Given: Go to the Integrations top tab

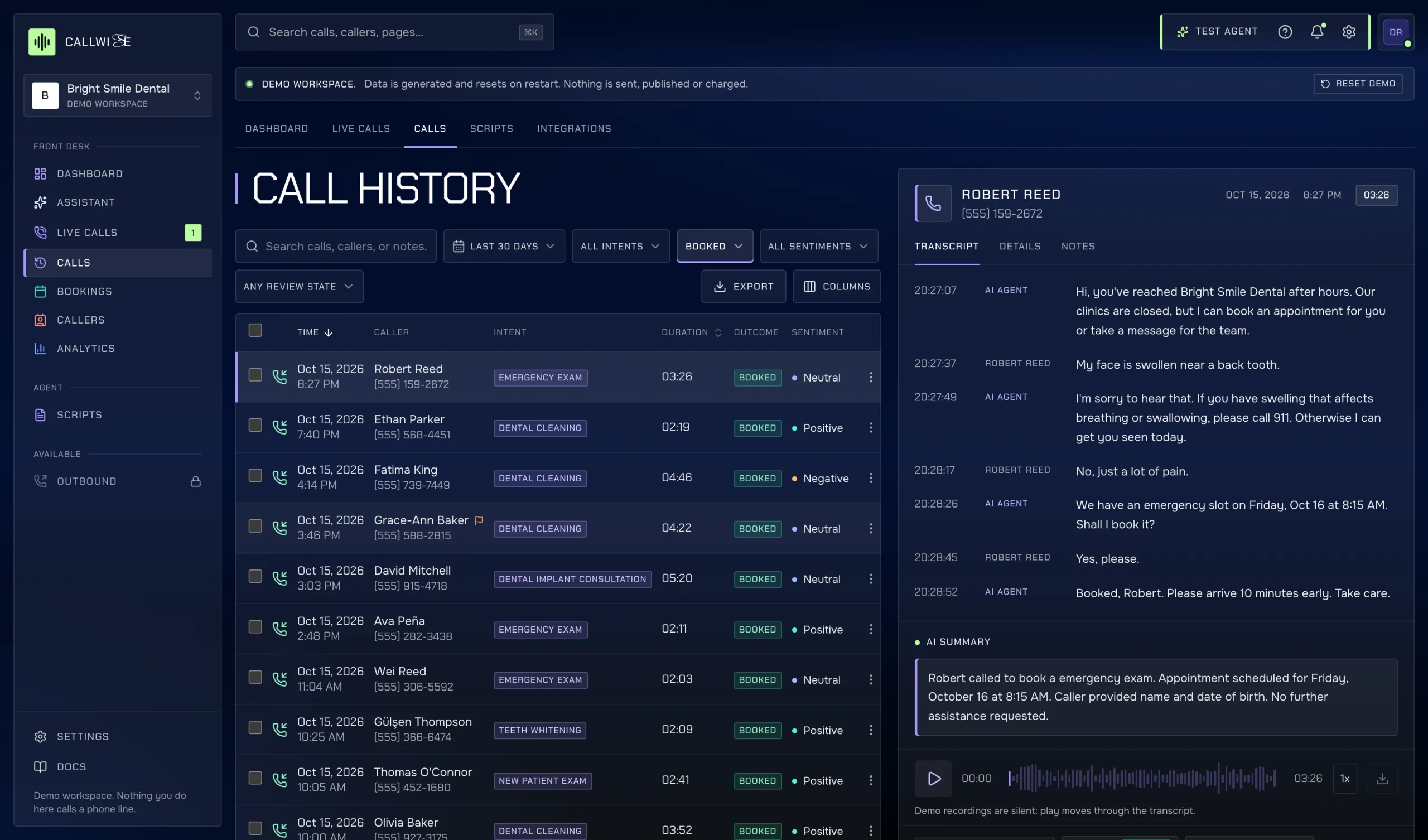Looking at the screenshot, I should [x=574, y=129].
